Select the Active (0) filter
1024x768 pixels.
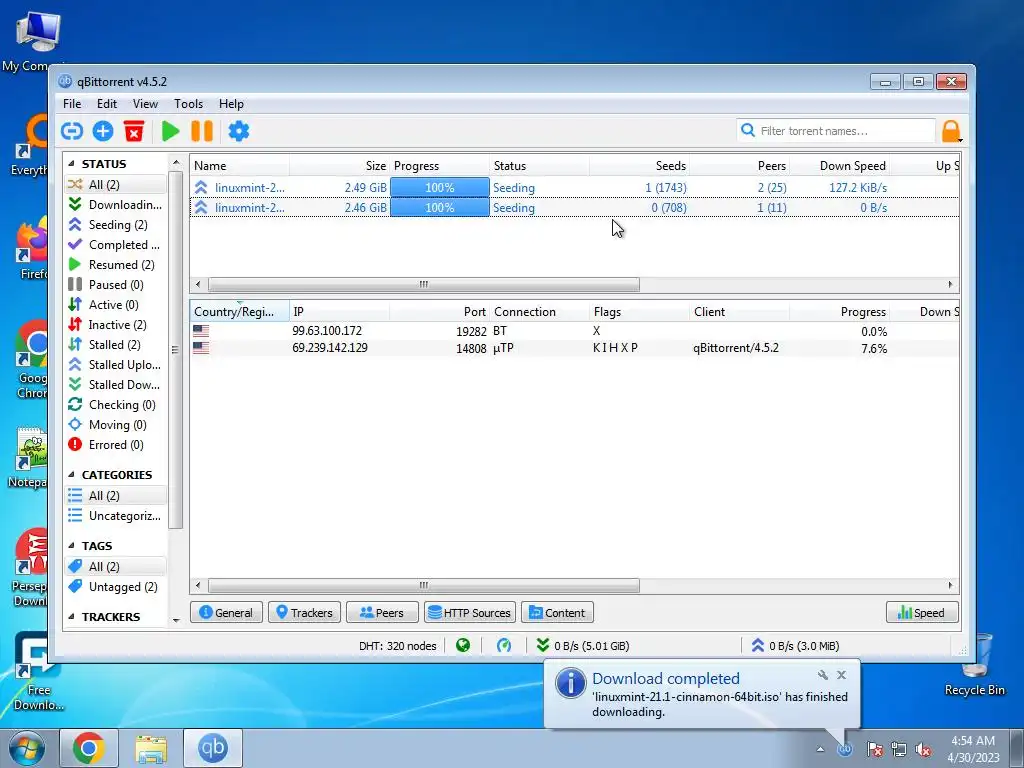click(x=116, y=305)
